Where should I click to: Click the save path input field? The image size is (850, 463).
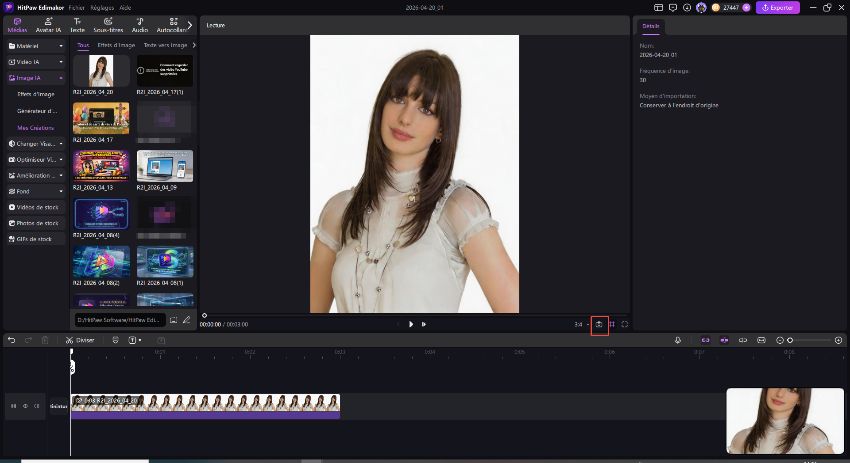(x=119, y=320)
